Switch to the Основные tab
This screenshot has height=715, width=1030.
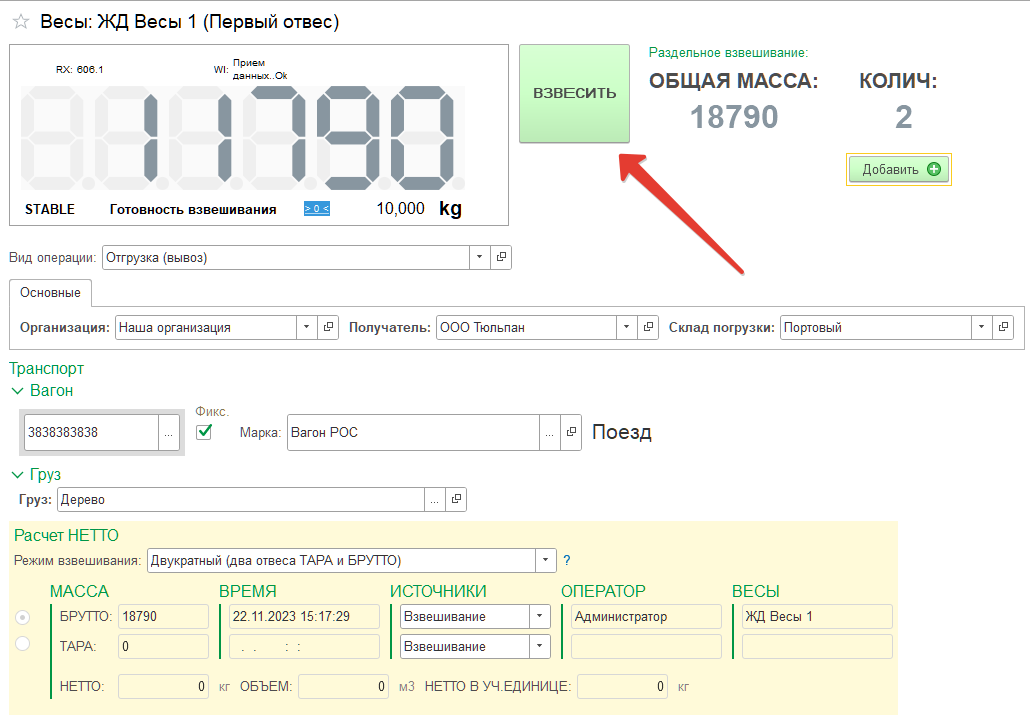(50, 293)
